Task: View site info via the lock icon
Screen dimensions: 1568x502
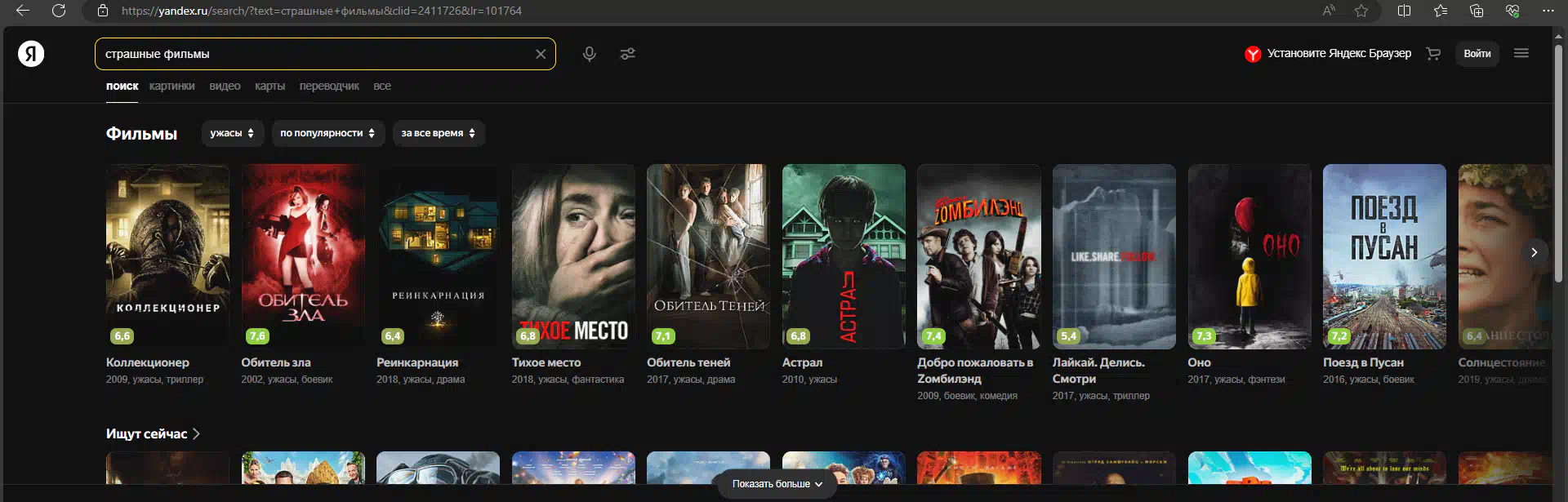Action: tap(103, 11)
